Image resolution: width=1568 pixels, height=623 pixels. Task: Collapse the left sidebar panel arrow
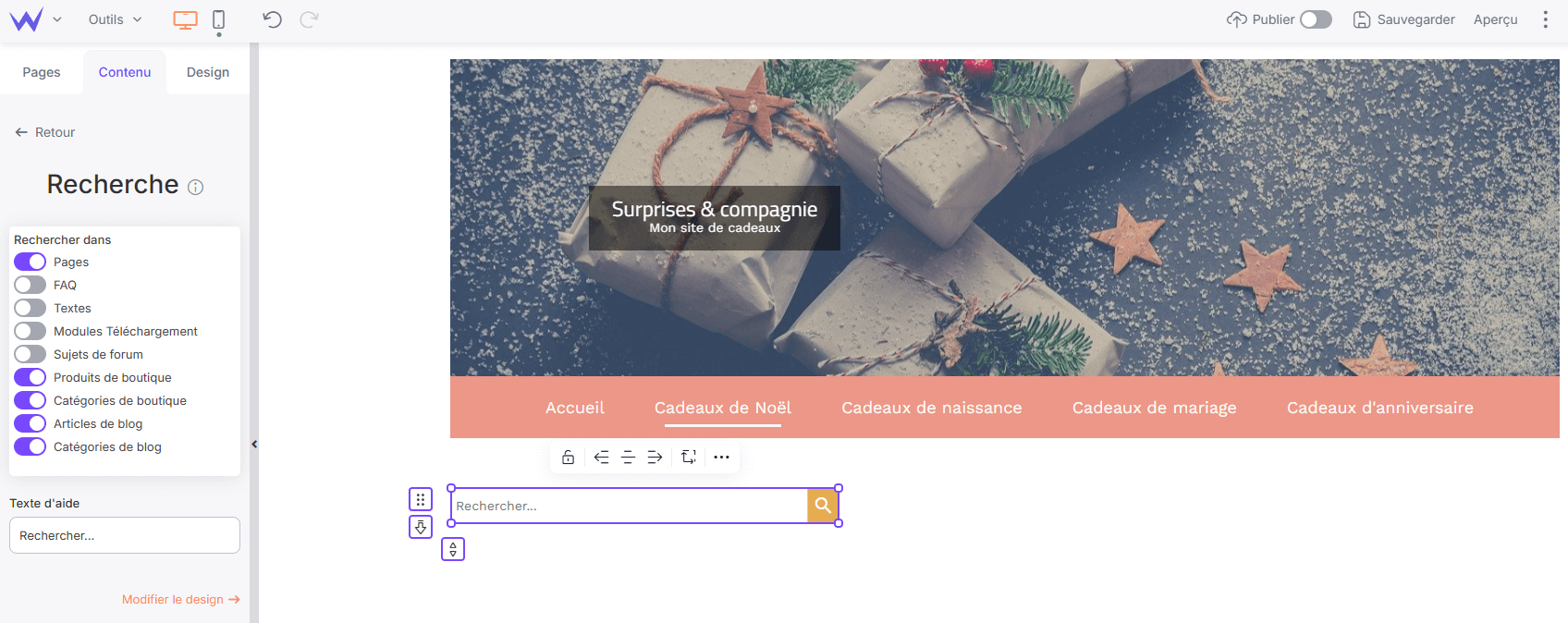coord(254,445)
